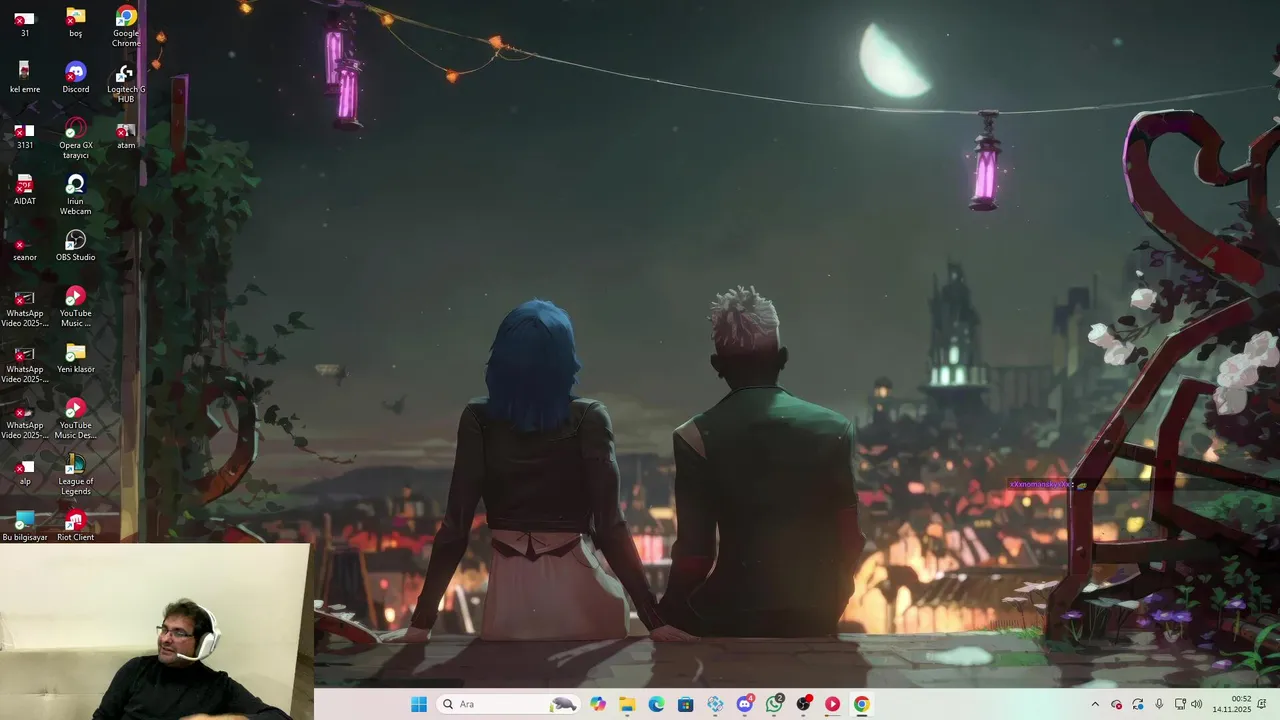Open Microsoft Store from the taskbar
1280x720 pixels.
pos(685,704)
